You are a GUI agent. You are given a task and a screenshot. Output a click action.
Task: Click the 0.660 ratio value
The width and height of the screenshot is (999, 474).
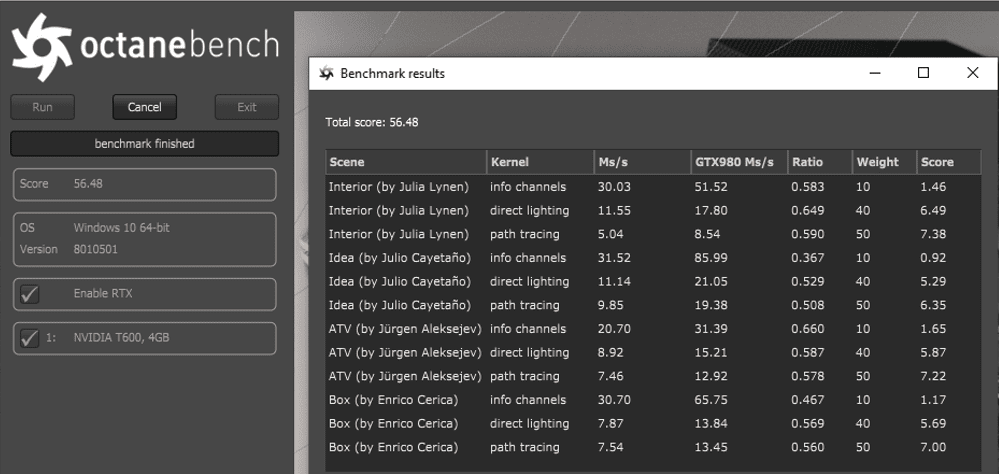pos(808,329)
